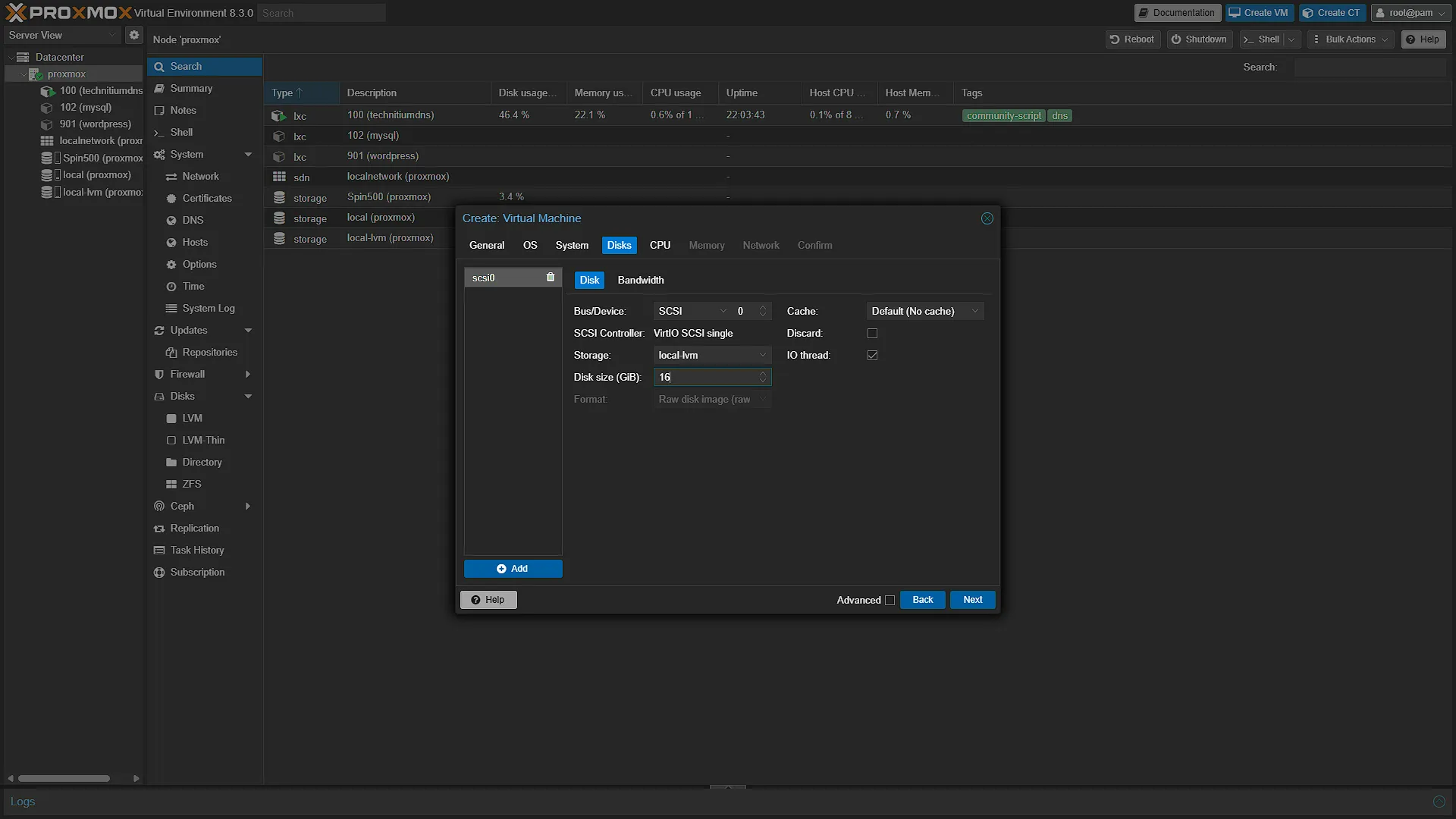Click the Shutdown button
The image size is (1456, 819).
point(1199,39)
